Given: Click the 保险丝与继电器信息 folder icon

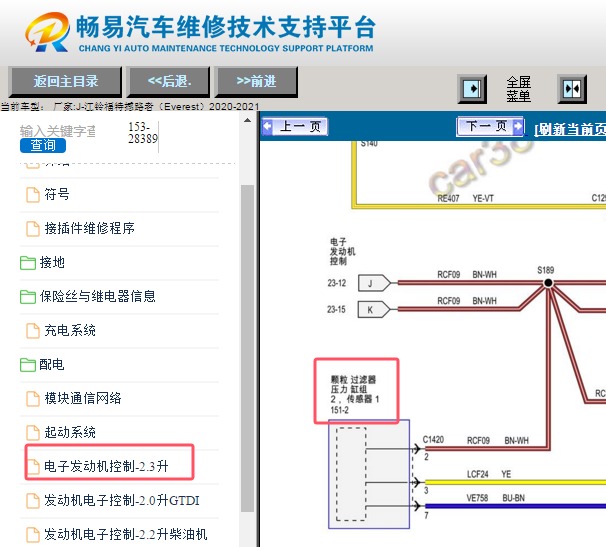Looking at the screenshot, I should click(x=28, y=297).
